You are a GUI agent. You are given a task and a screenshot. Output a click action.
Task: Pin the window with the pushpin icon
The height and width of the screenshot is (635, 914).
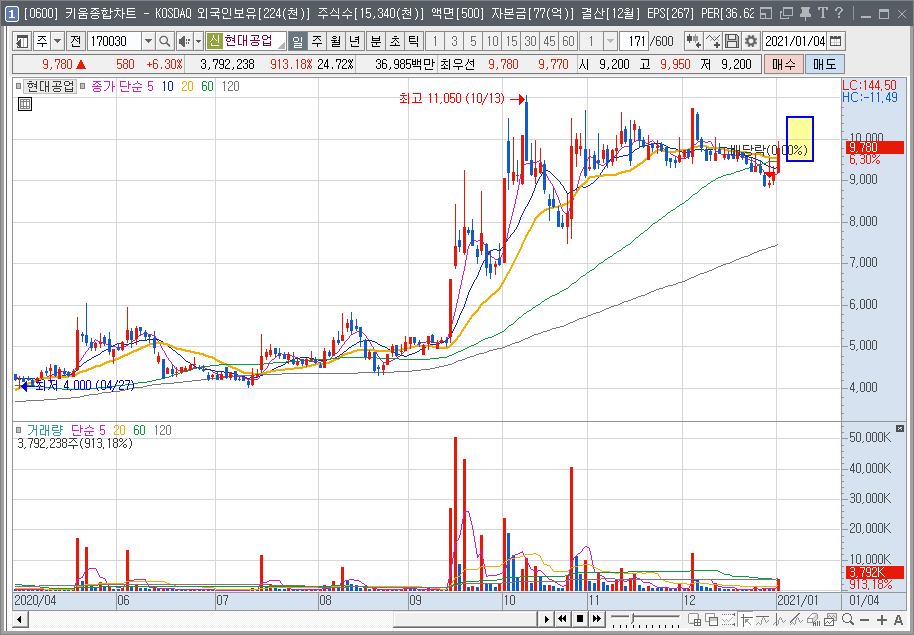click(805, 13)
